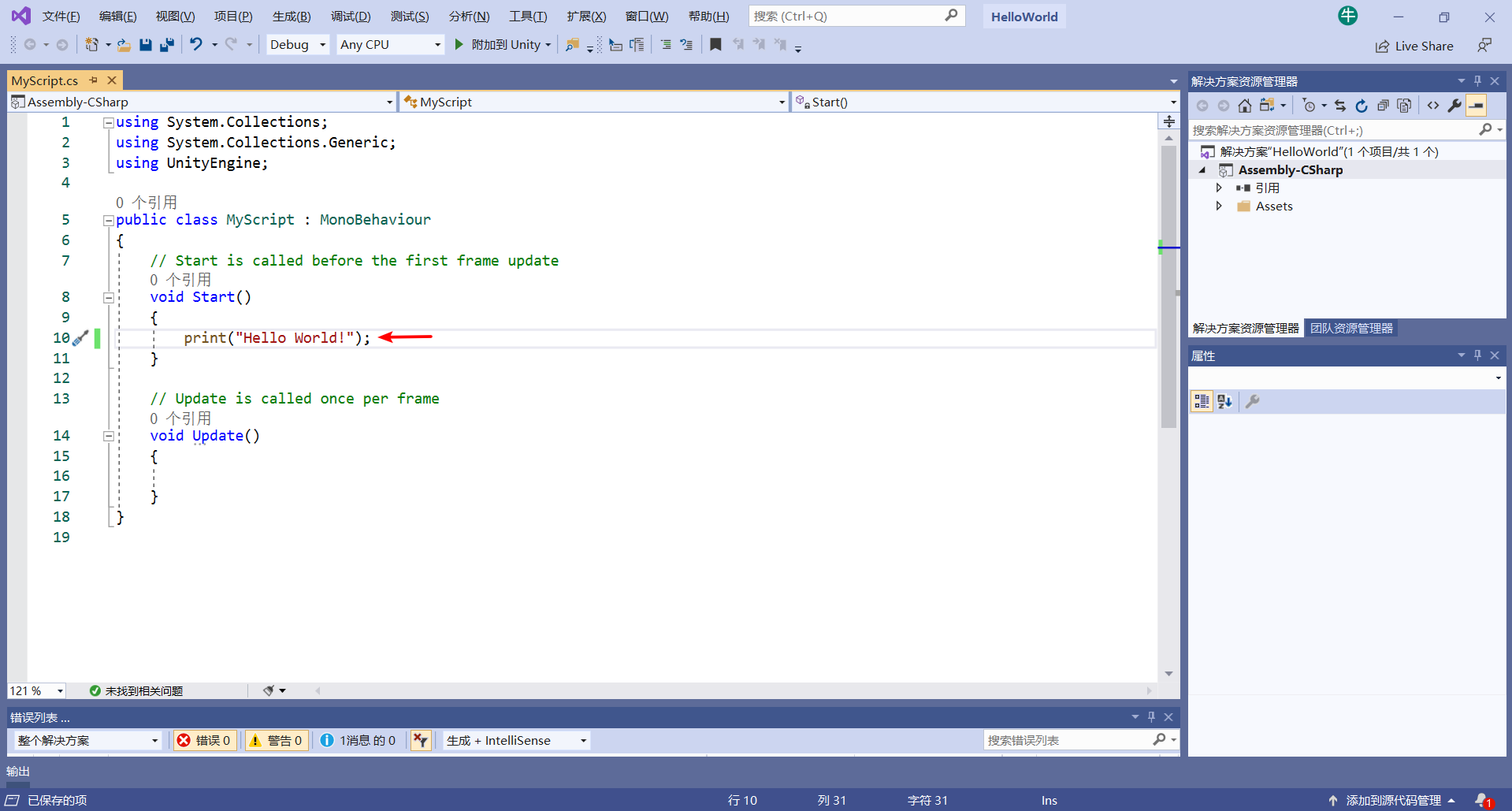Click the decrease indent toolbar icon

pos(616,45)
